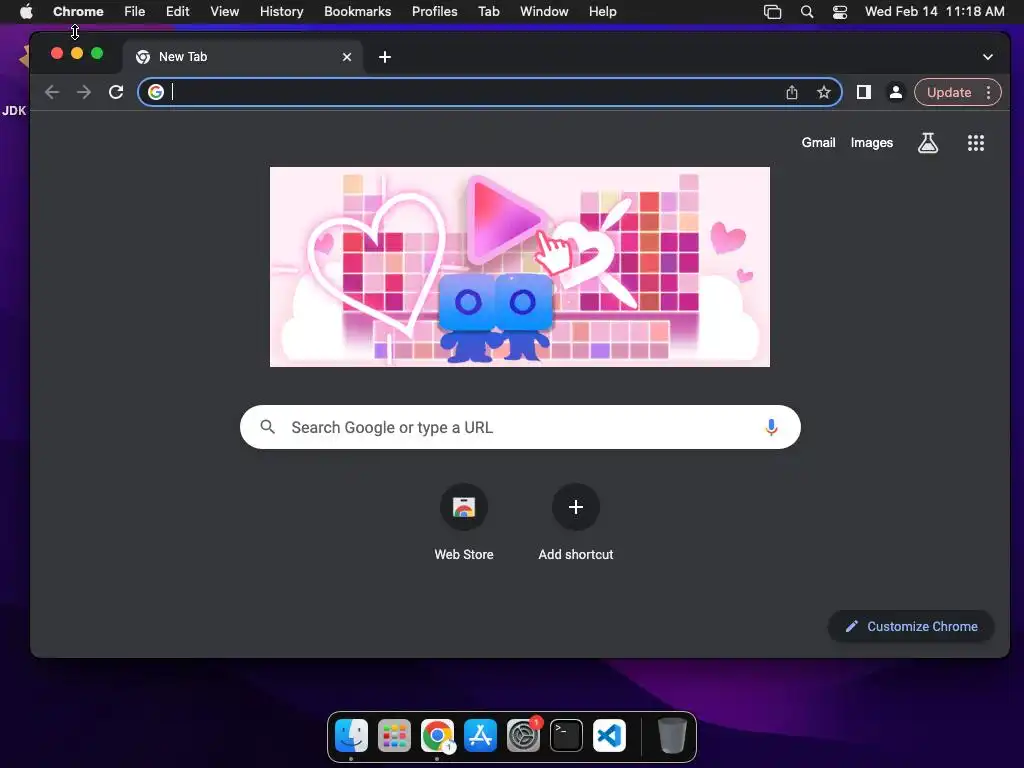The width and height of the screenshot is (1024, 768).
Task: Open the History menu
Action: pyautogui.click(x=281, y=11)
